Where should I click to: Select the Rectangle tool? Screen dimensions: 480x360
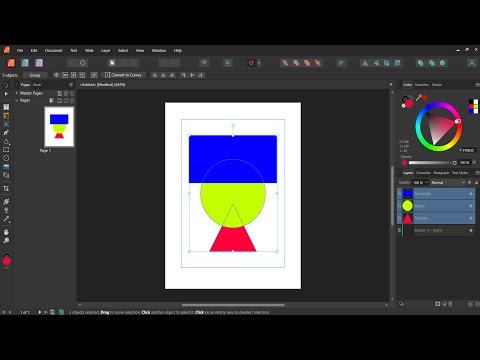(x=6, y=150)
